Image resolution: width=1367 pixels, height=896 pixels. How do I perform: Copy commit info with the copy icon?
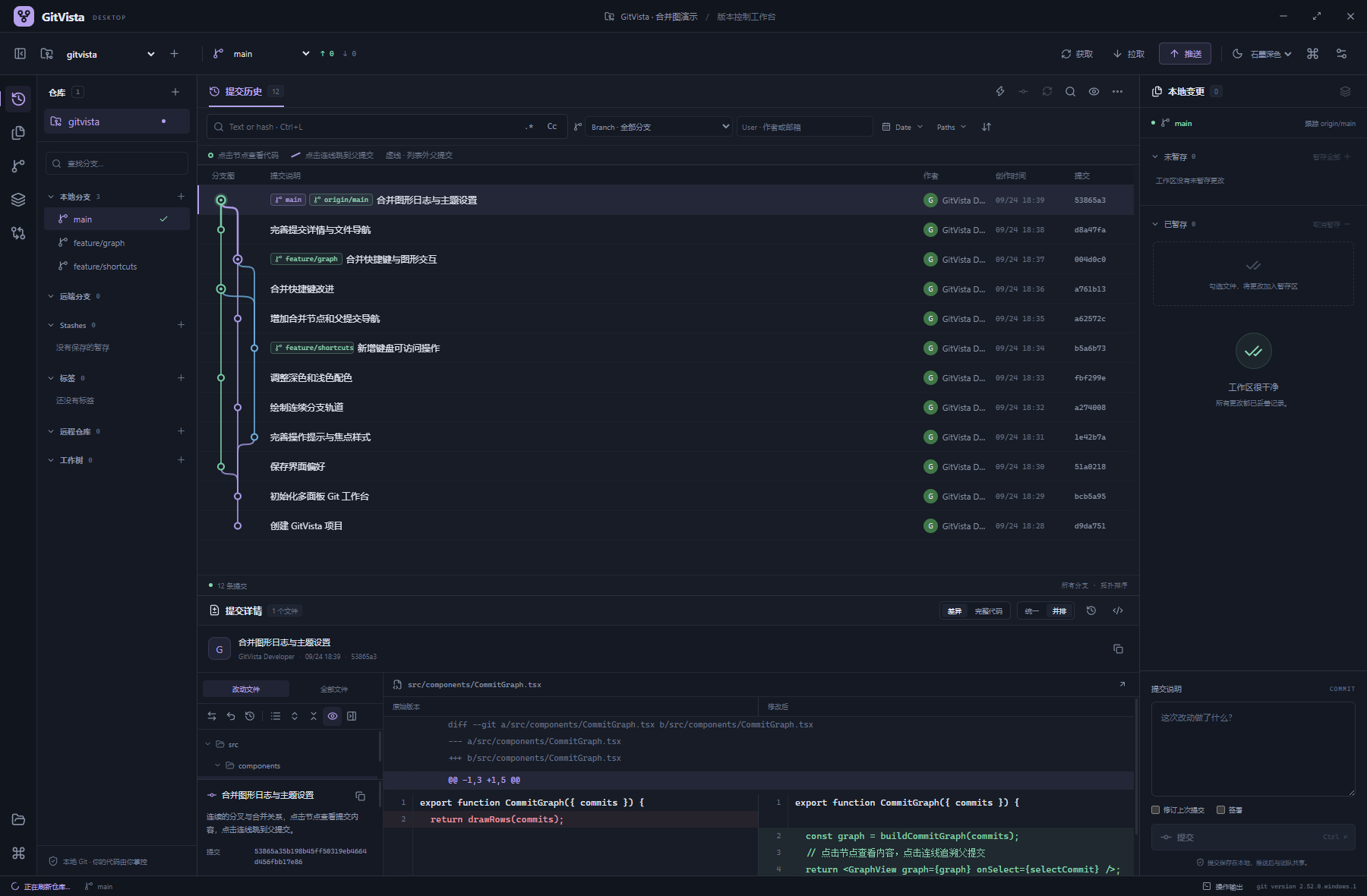tap(1118, 648)
